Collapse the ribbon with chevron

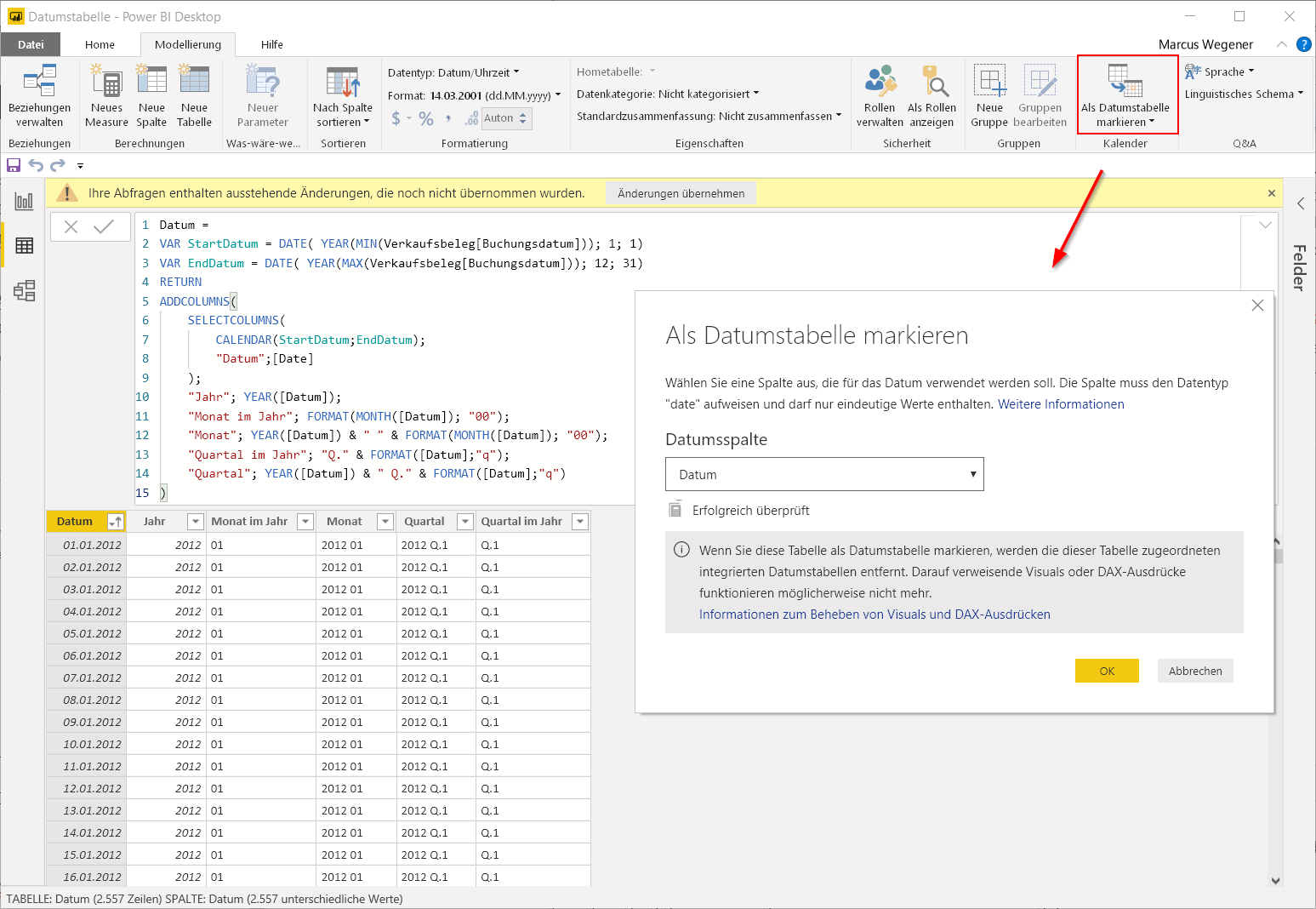(1281, 44)
